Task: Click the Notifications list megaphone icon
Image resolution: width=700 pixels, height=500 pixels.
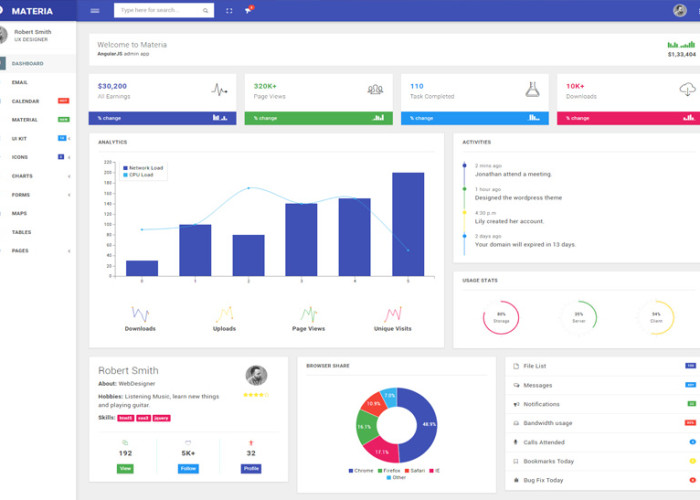Action: pos(516,404)
